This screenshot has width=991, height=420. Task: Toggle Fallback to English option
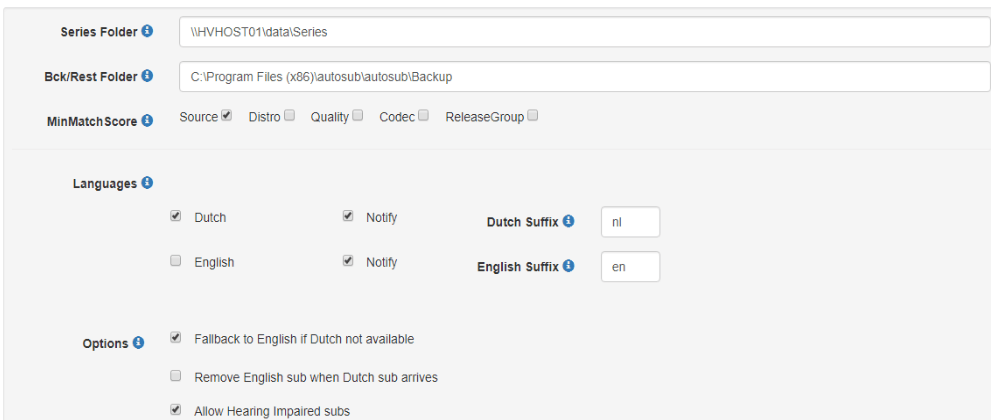coord(176,338)
